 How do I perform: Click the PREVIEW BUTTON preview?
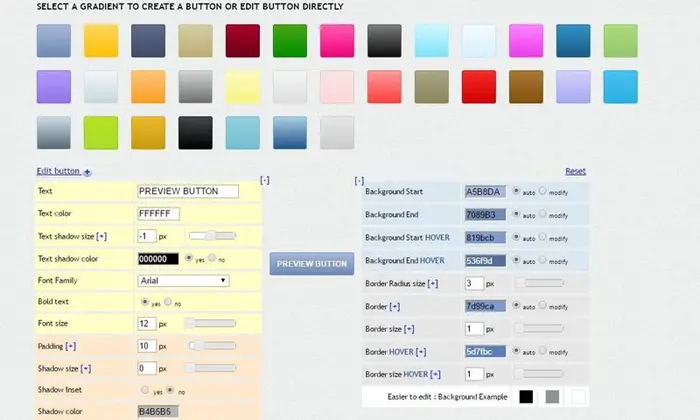(312, 264)
